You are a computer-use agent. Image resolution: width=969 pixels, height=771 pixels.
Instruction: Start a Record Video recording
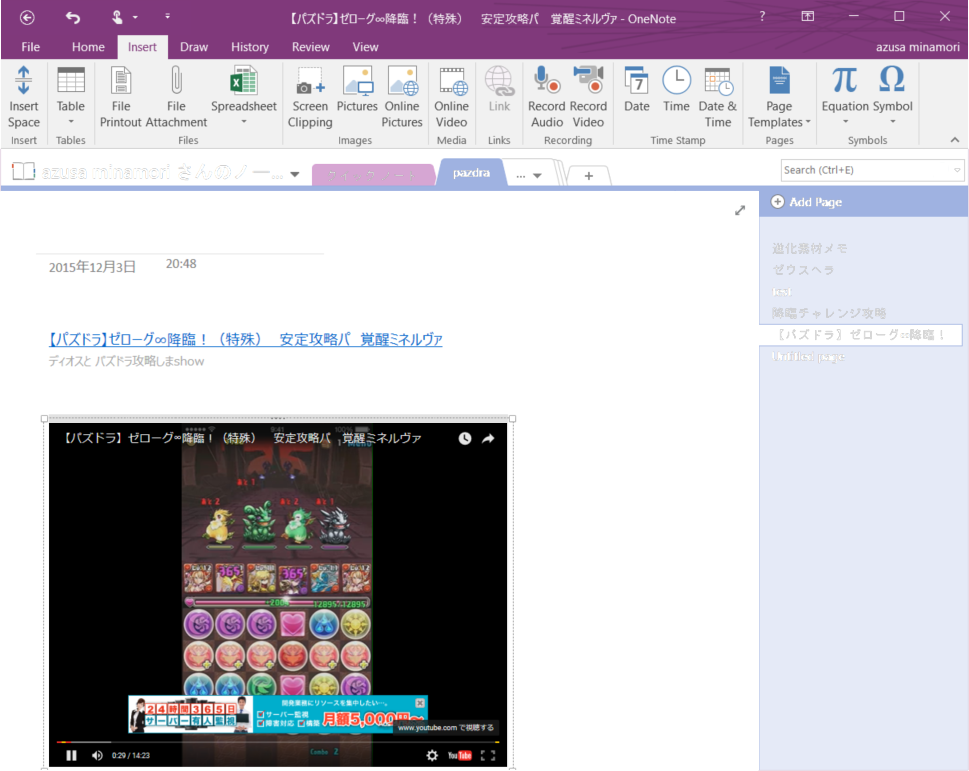point(588,97)
